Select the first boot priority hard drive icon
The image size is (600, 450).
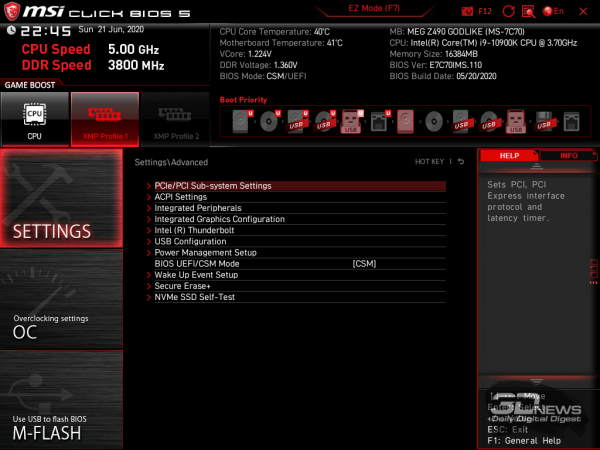pos(241,122)
